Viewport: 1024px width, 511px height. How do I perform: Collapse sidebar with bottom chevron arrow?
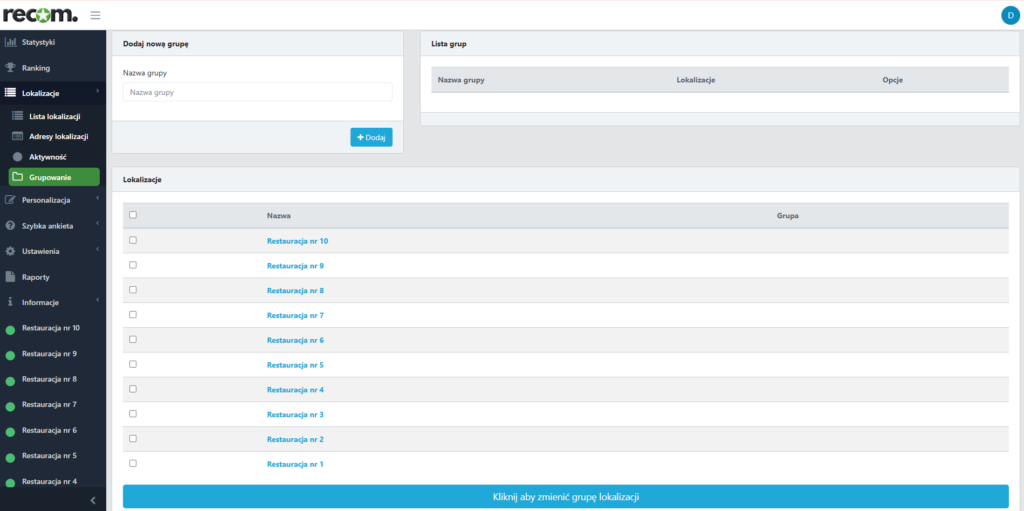pyautogui.click(x=92, y=500)
